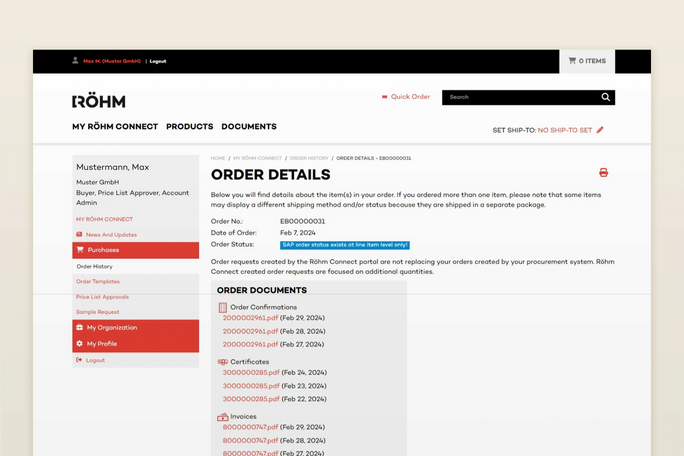Open the Products menu
This screenshot has height=456, width=684.
(x=189, y=127)
